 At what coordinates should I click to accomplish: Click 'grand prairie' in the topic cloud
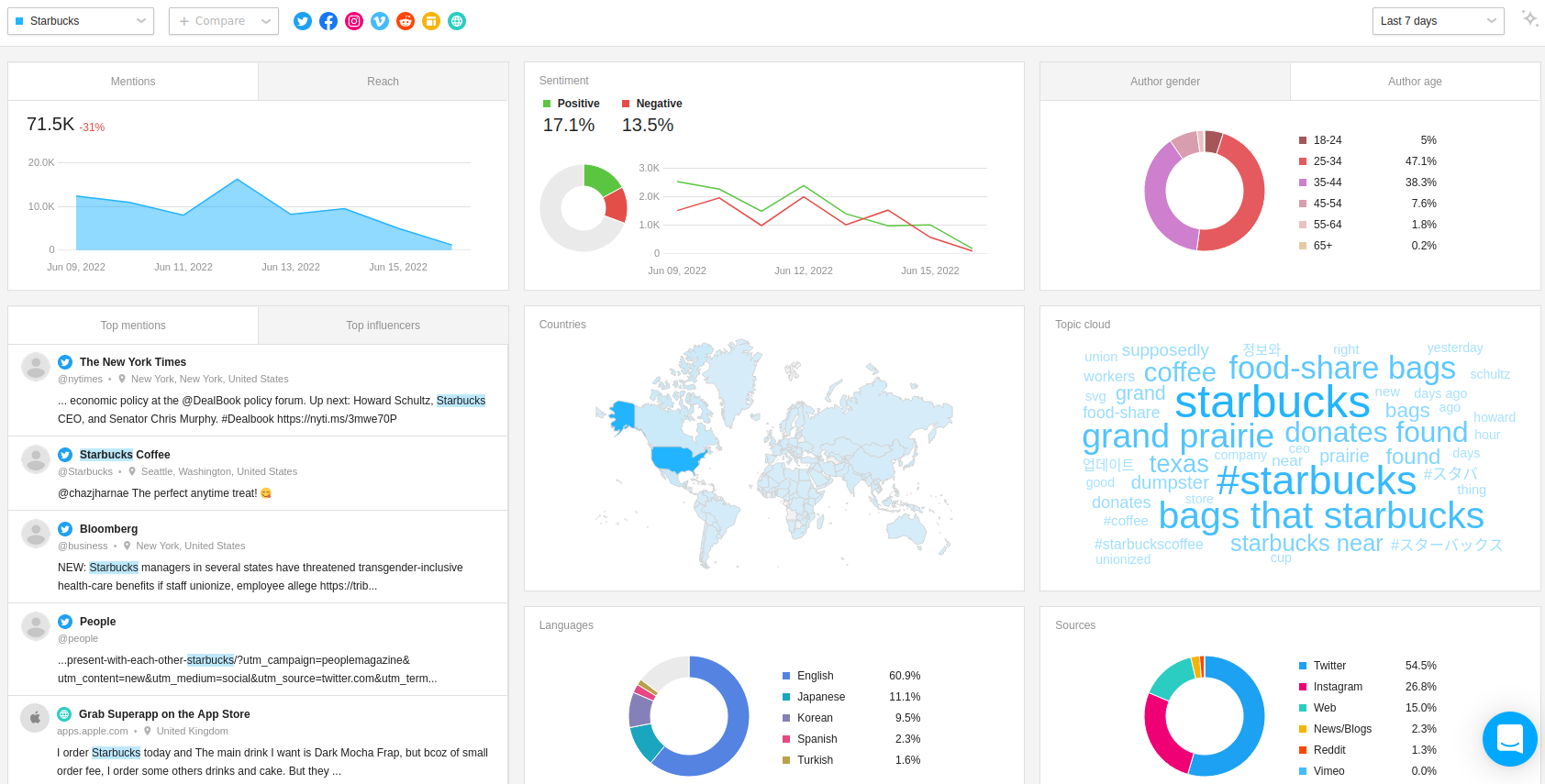(1178, 436)
